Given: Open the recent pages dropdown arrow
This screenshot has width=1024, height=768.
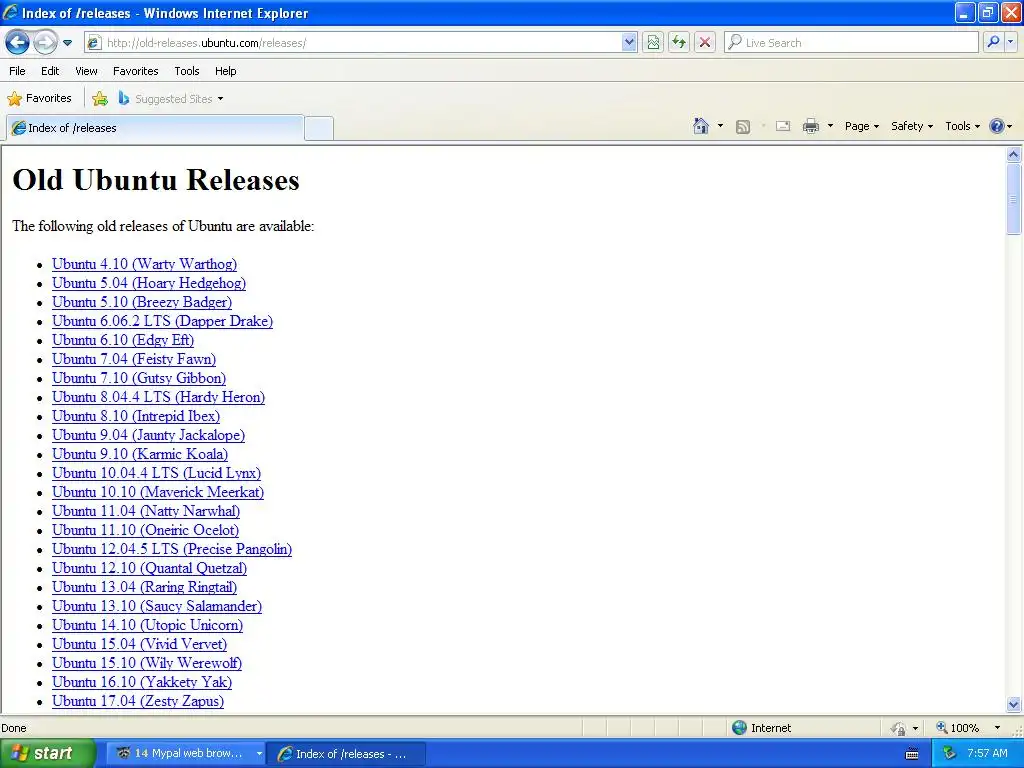Looking at the screenshot, I should 67,43.
